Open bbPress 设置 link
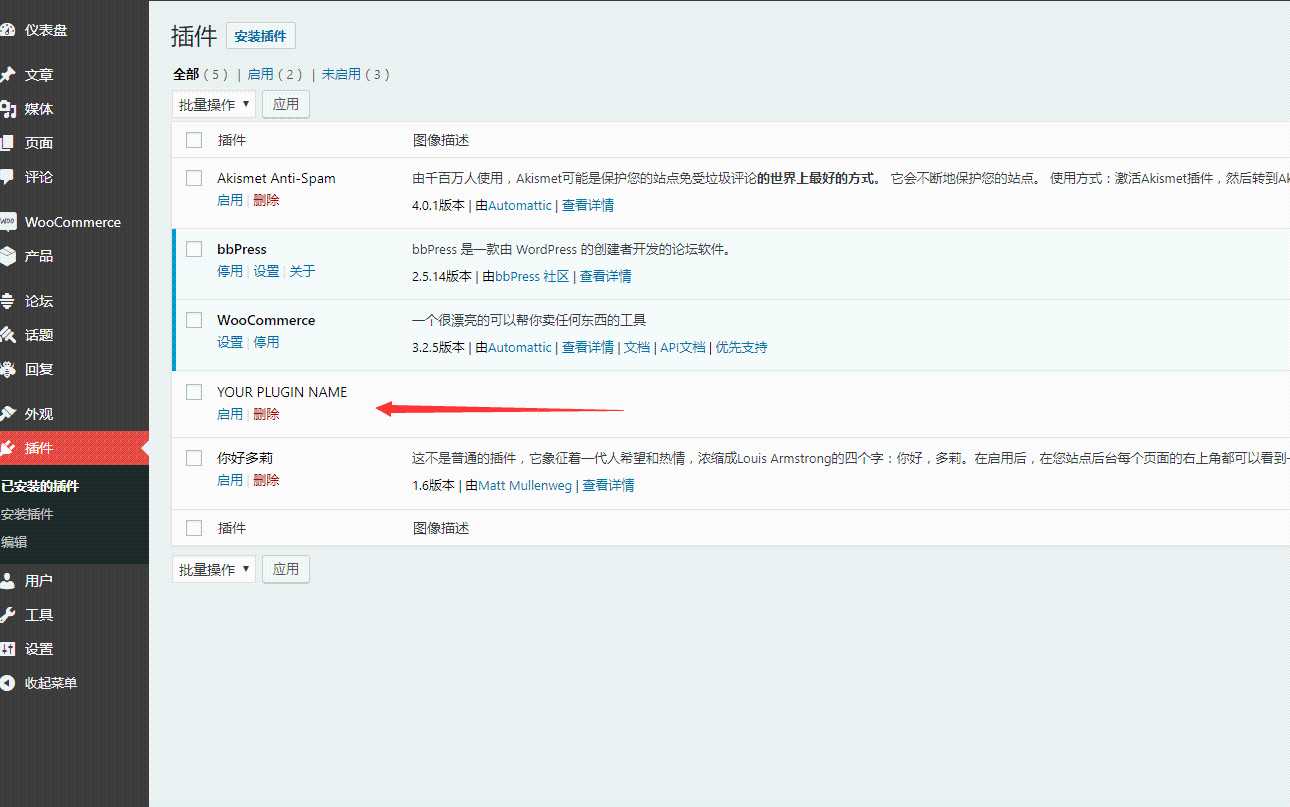Image resolution: width=1290 pixels, height=807 pixels. pyautogui.click(x=266, y=271)
